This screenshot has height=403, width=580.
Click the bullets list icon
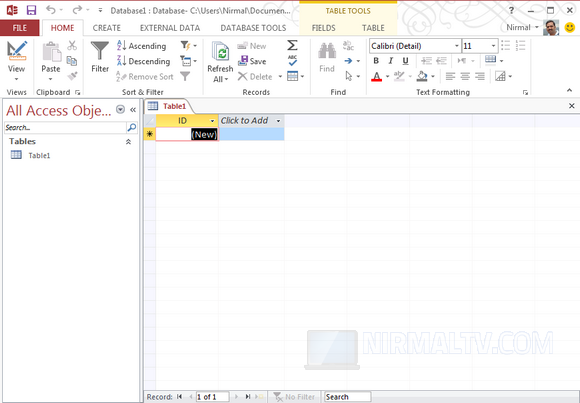click(505, 46)
